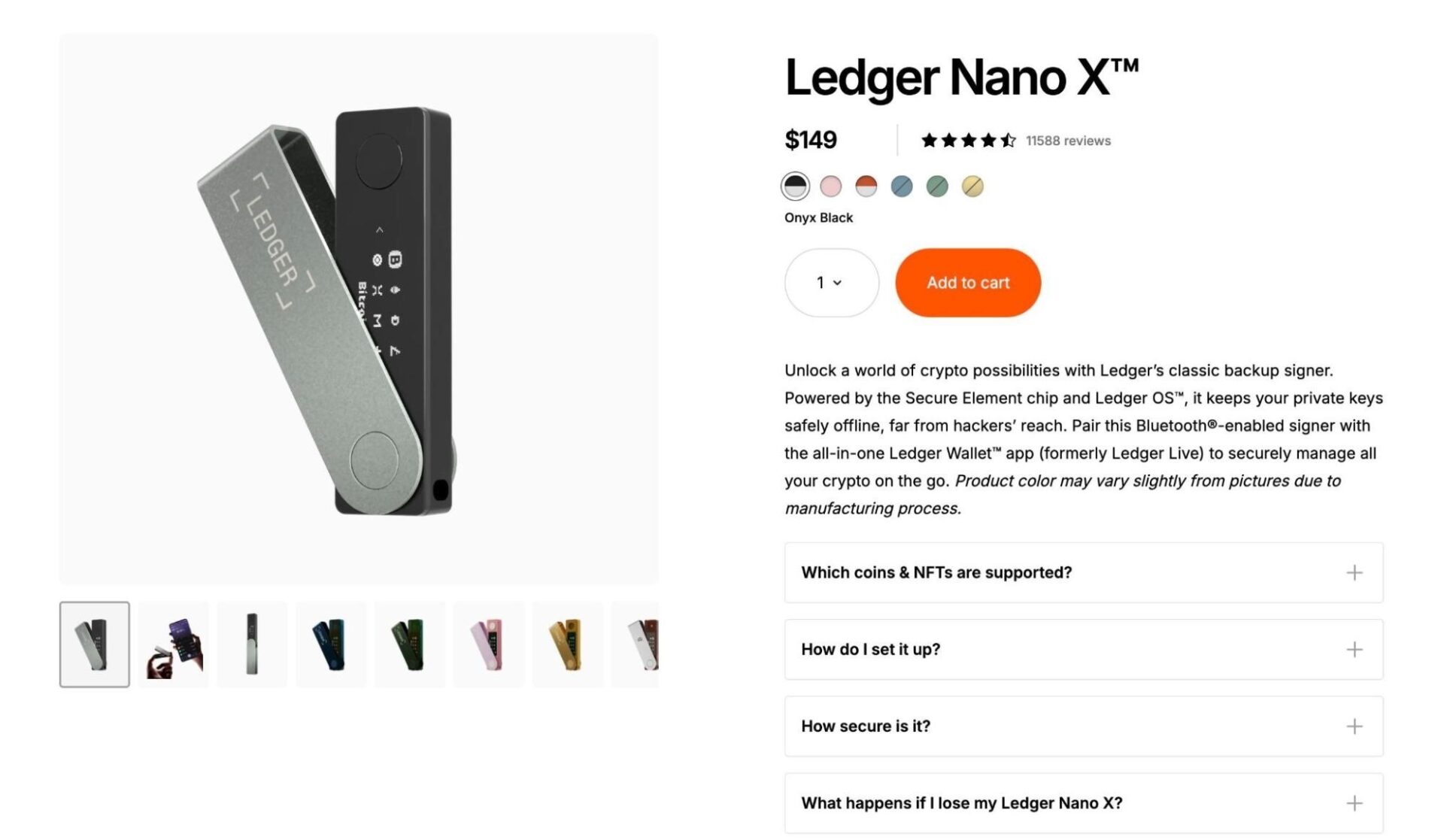1444x840 pixels.
Task: Select the blue device color
Action: pos(901,186)
